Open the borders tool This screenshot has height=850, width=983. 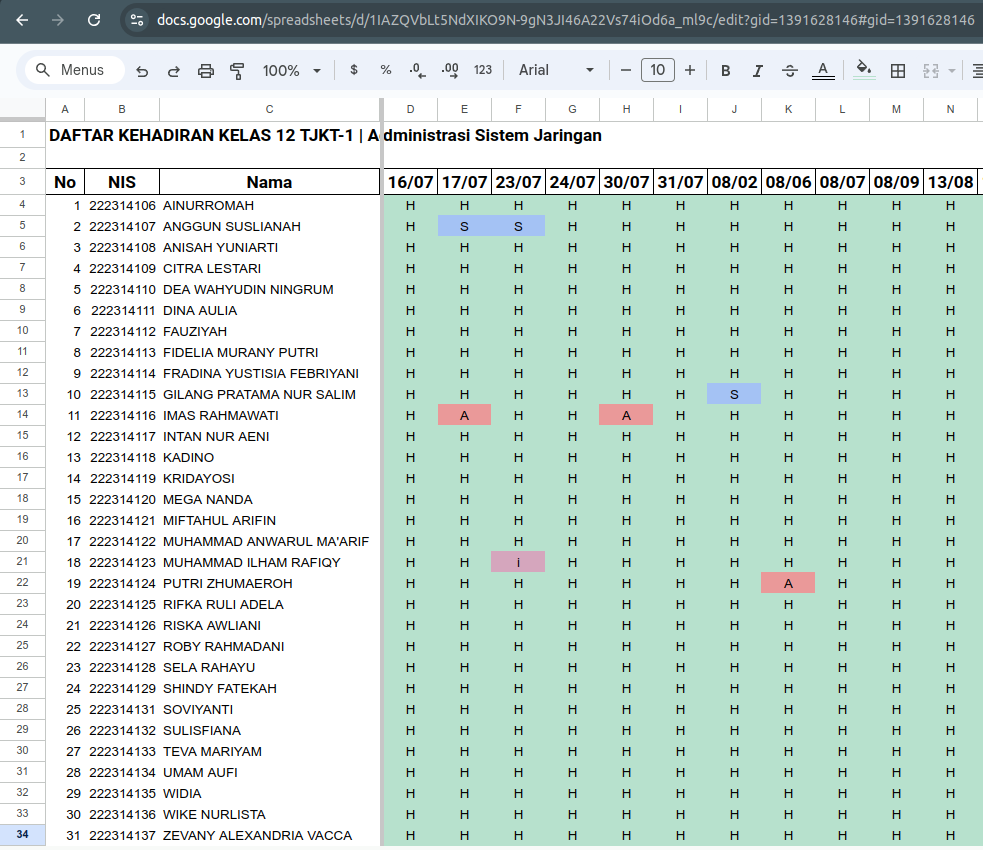pos(898,70)
